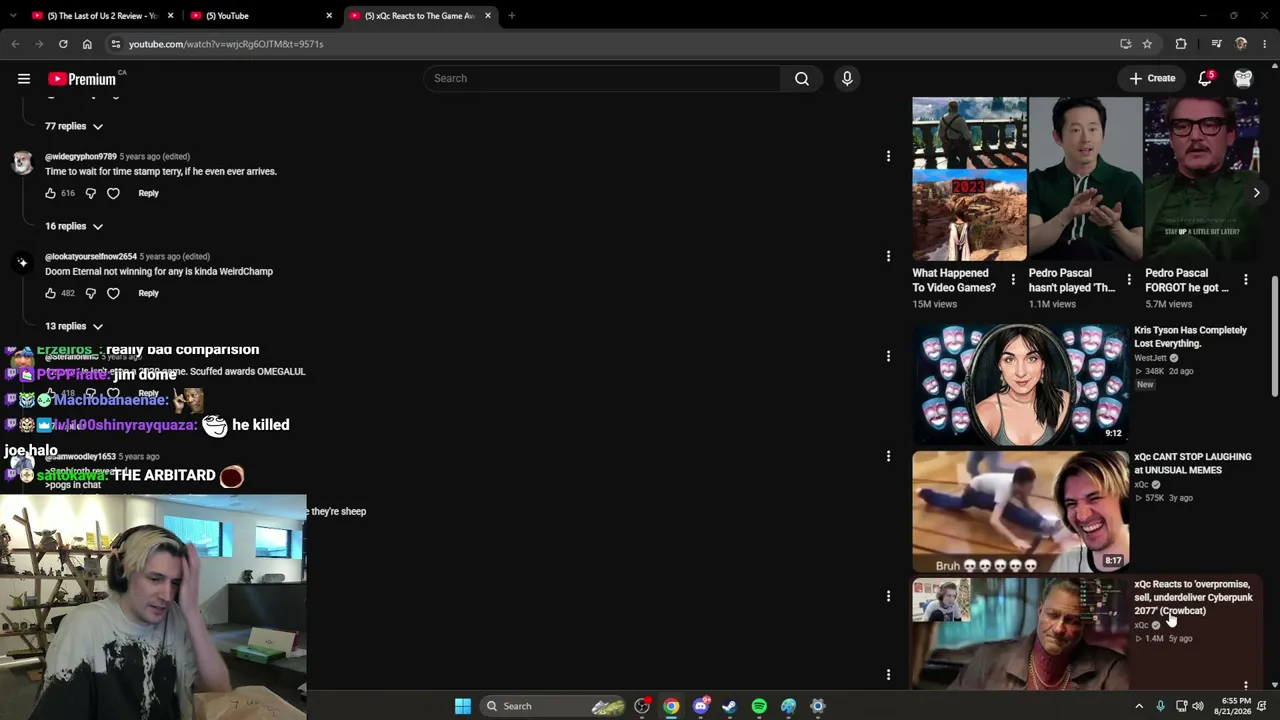Play the 'Pedro Pascal FORGOT he got' short
This screenshot has height=720, width=1280.
[1201, 179]
